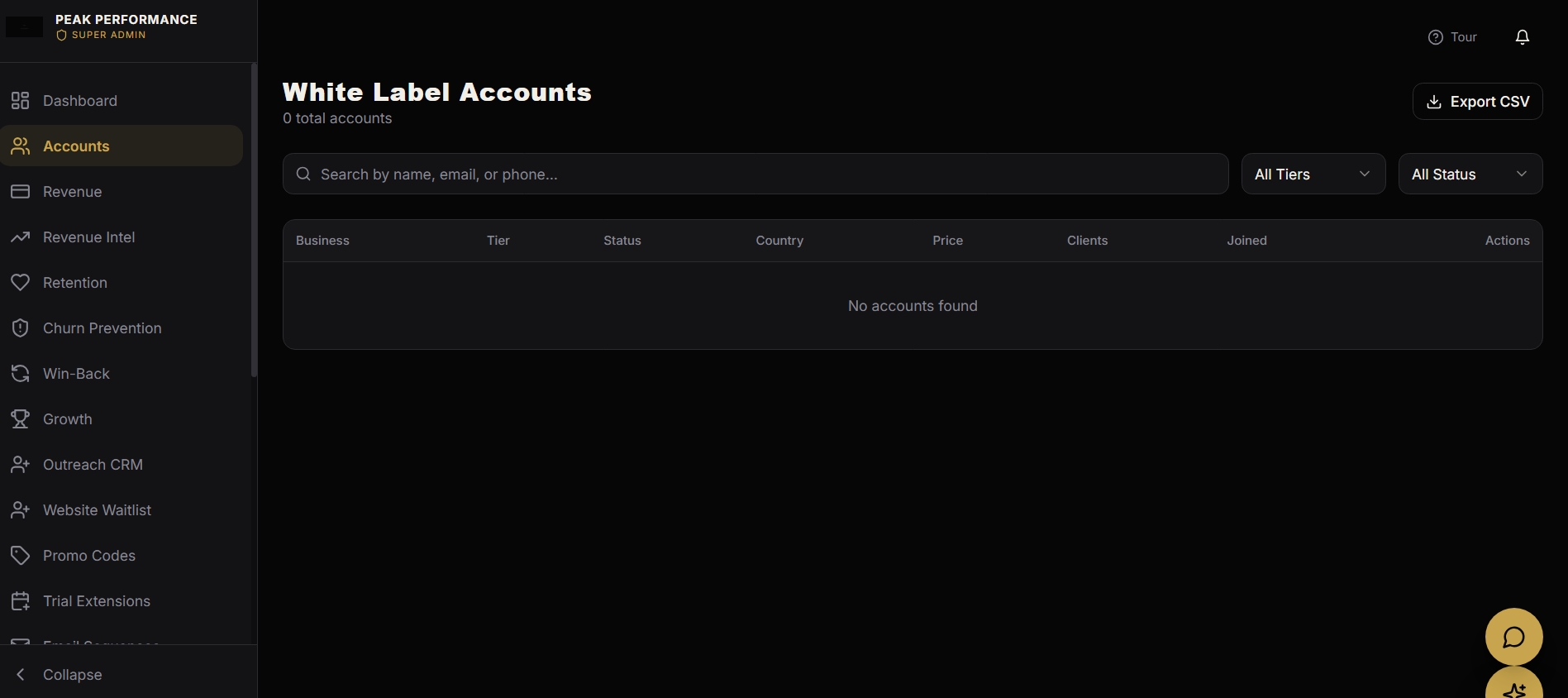The image size is (1568, 698).
Task: Export accounts as CSV
Action: 1478,101
